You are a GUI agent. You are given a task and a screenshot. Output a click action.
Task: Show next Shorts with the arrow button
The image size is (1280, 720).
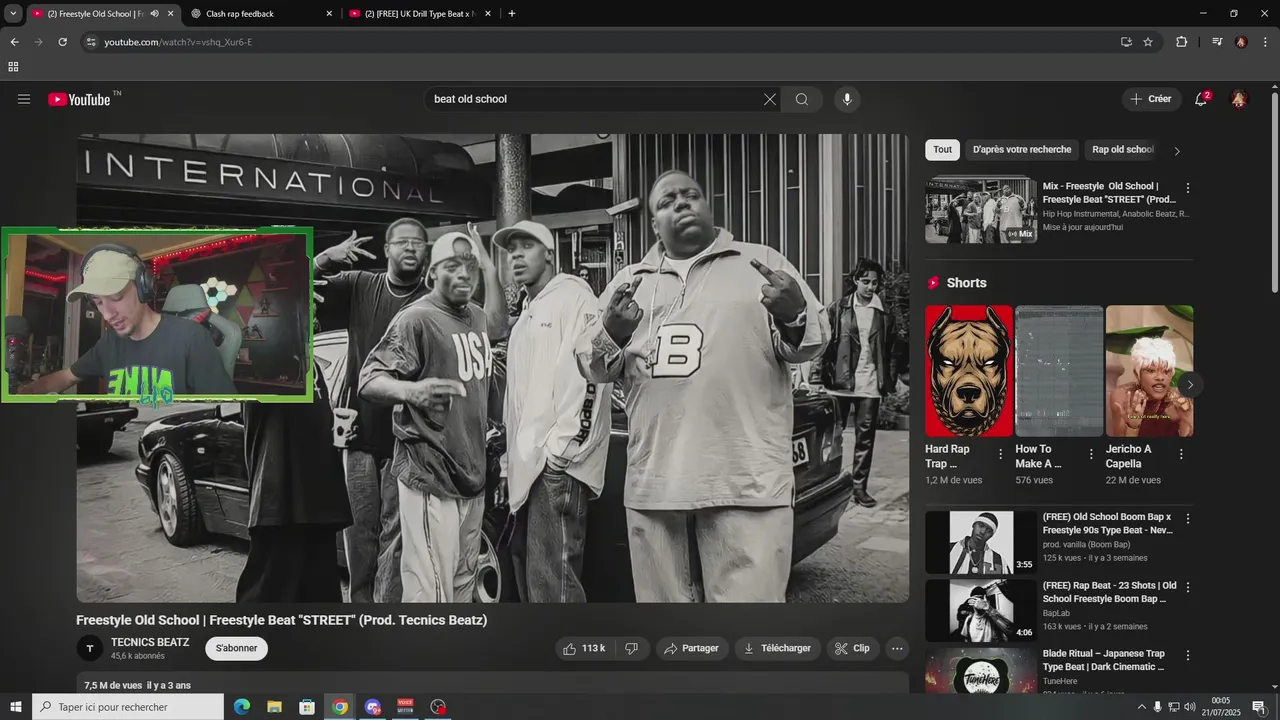click(x=1189, y=384)
